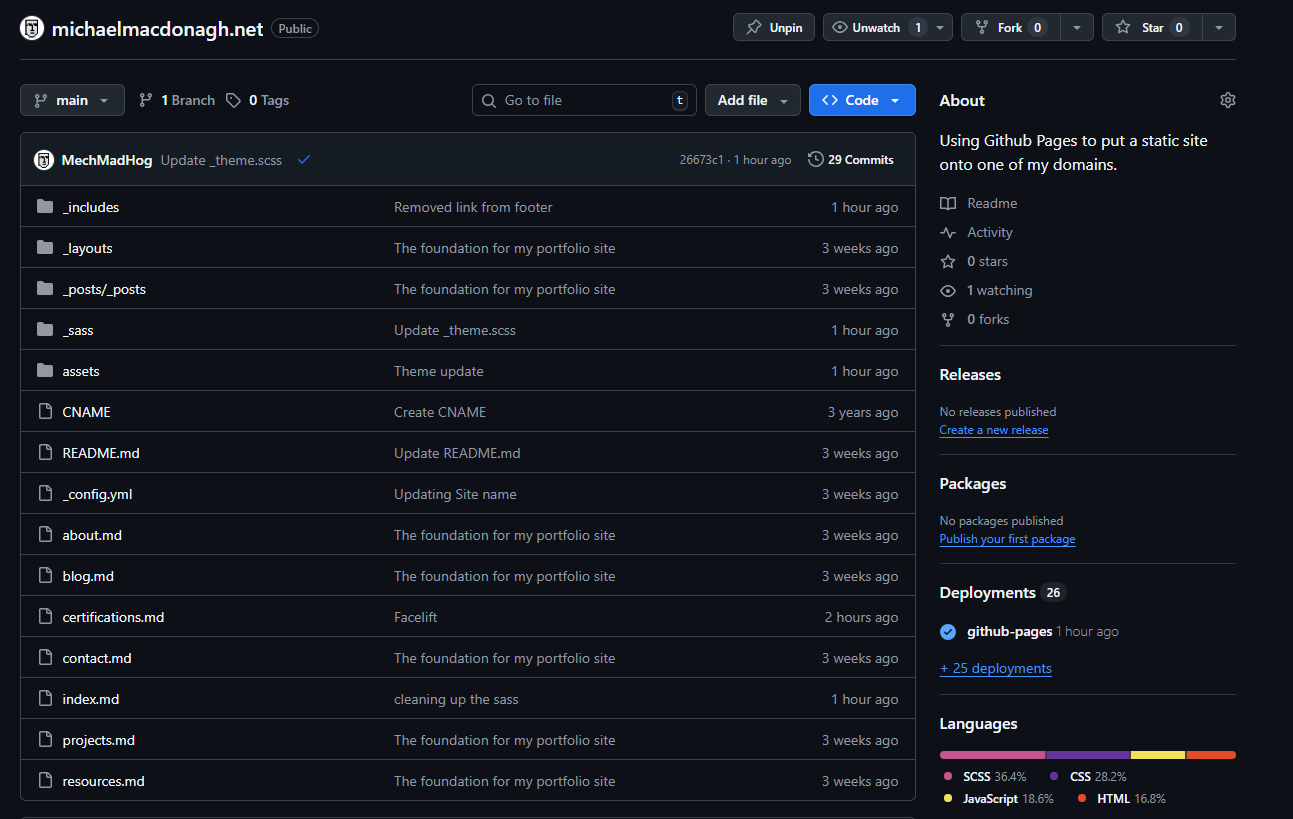The image size is (1293, 819).
Task: Fork the repository
Action: tap(1010, 28)
